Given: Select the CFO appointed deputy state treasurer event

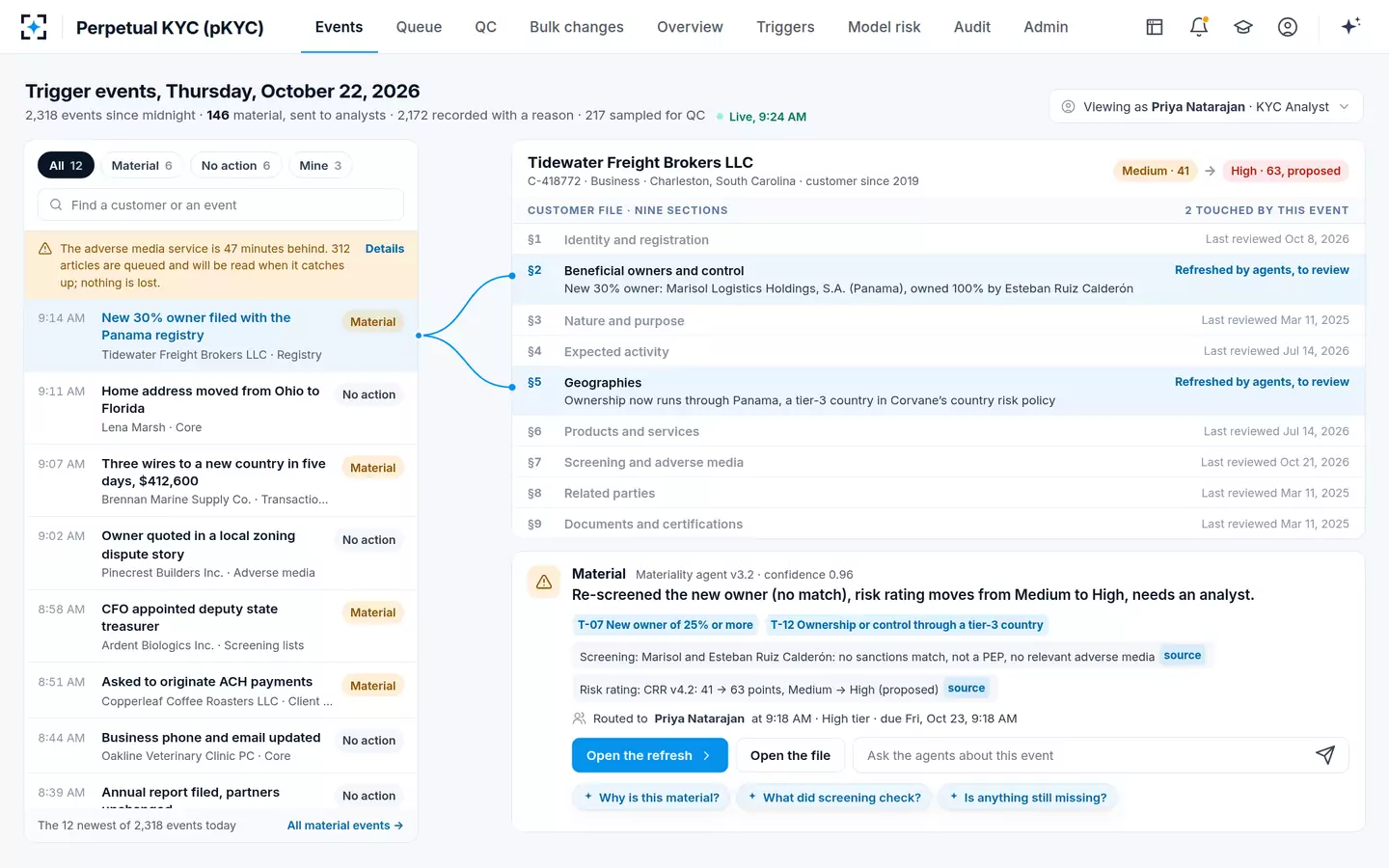Looking at the screenshot, I should click(221, 627).
